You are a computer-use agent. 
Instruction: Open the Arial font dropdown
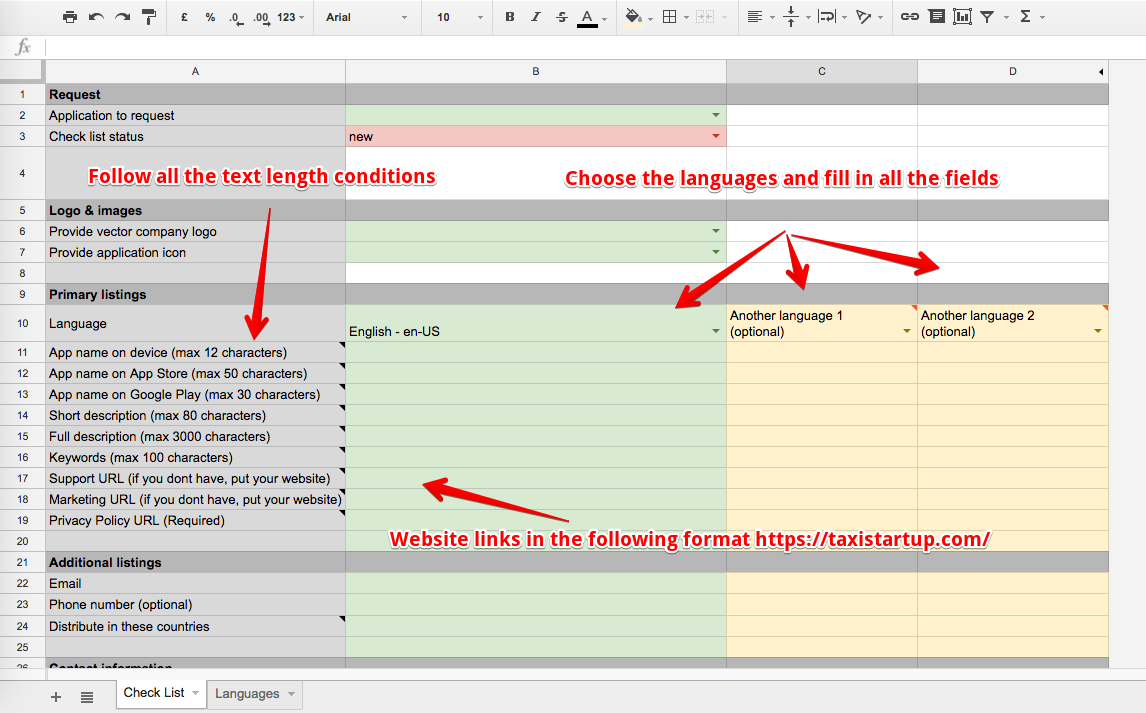[x=367, y=17]
